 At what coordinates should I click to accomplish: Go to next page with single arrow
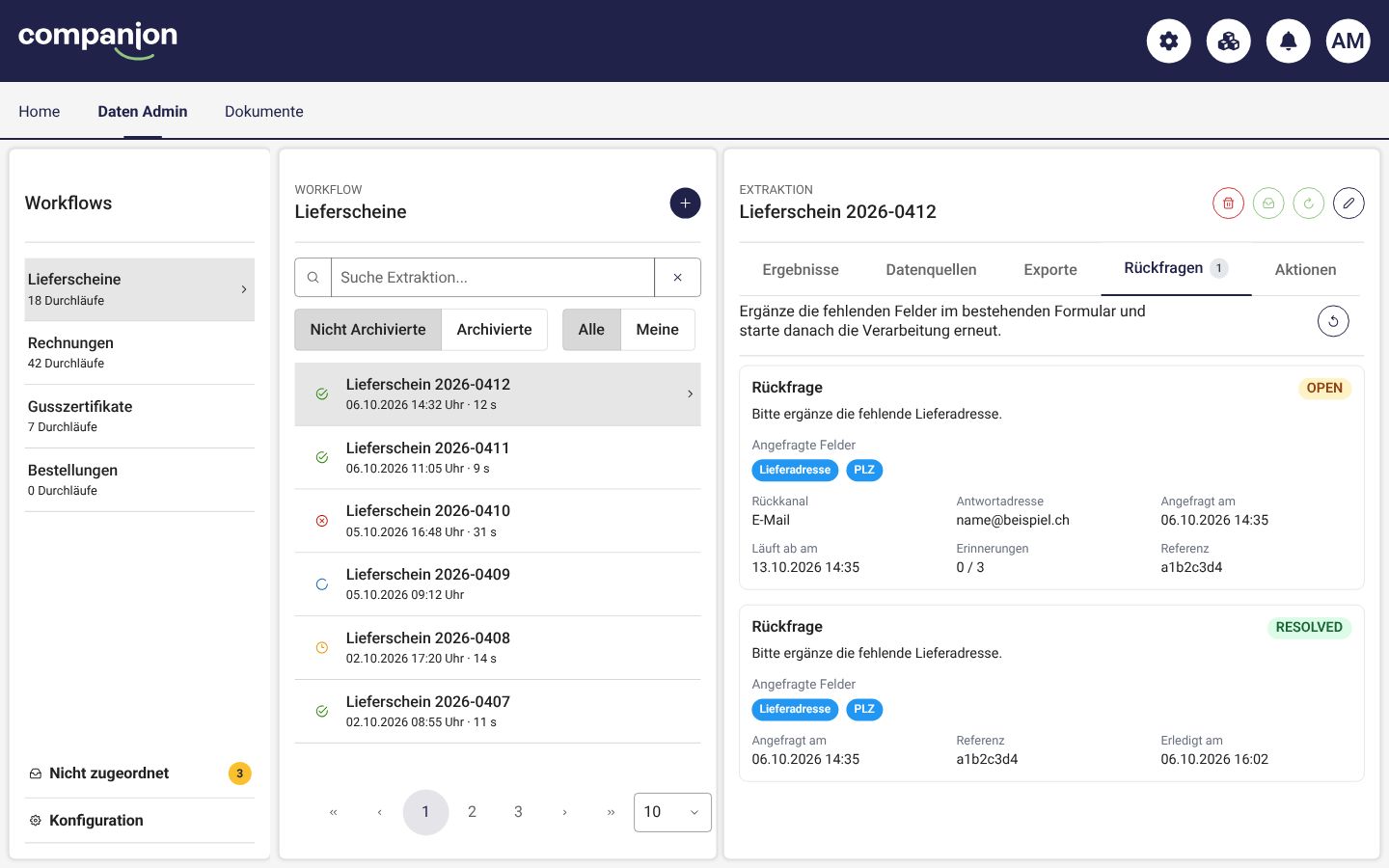pyautogui.click(x=564, y=812)
